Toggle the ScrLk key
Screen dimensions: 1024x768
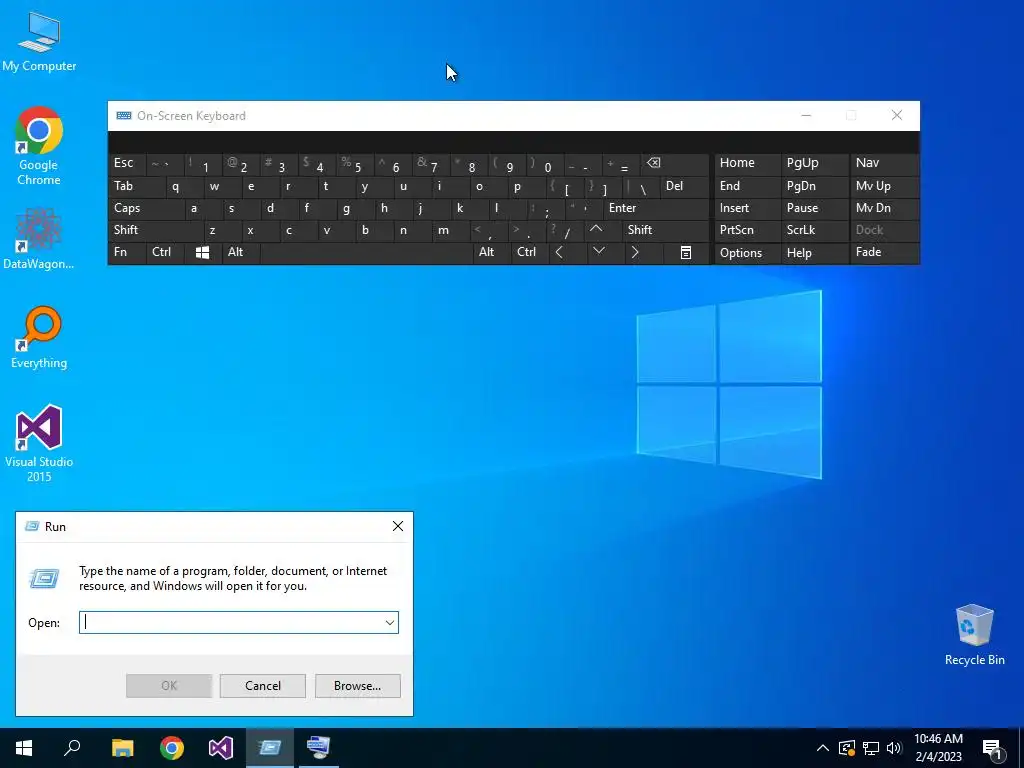pos(815,230)
